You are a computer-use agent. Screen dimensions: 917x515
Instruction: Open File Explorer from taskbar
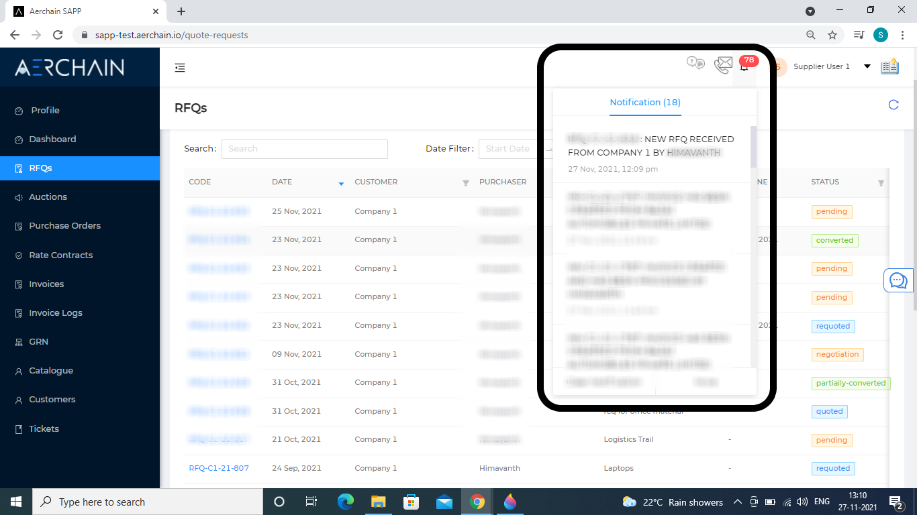378,502
